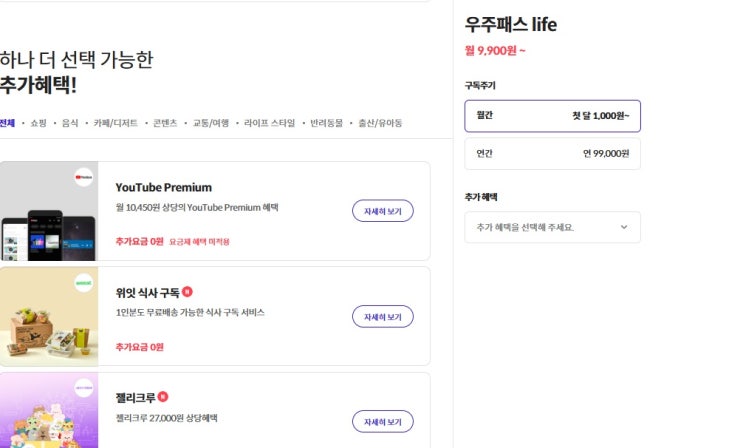Select the 연간 99,000원 subscription option
The image size is (743, 448).
552,153
